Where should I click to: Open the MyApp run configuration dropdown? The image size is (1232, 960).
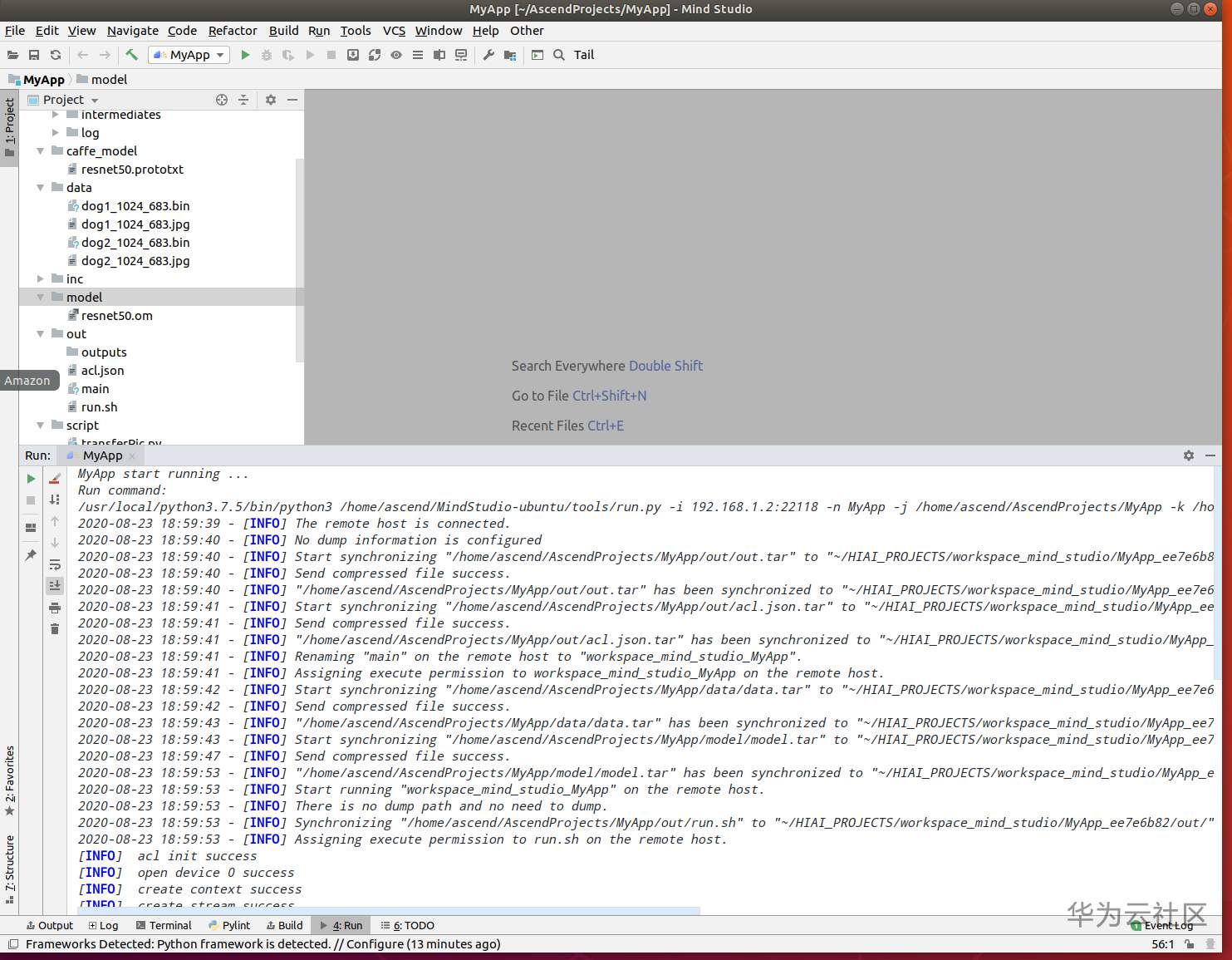(189, 55)
